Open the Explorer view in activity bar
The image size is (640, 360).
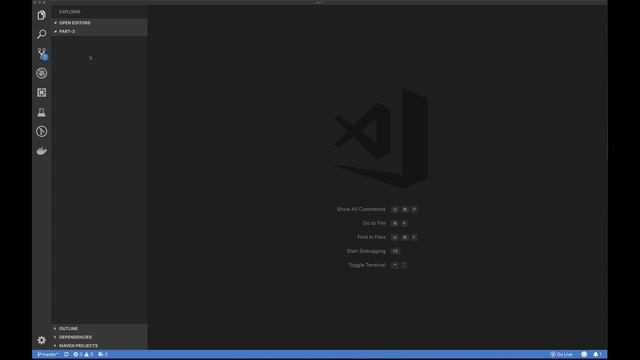(42, 15)
